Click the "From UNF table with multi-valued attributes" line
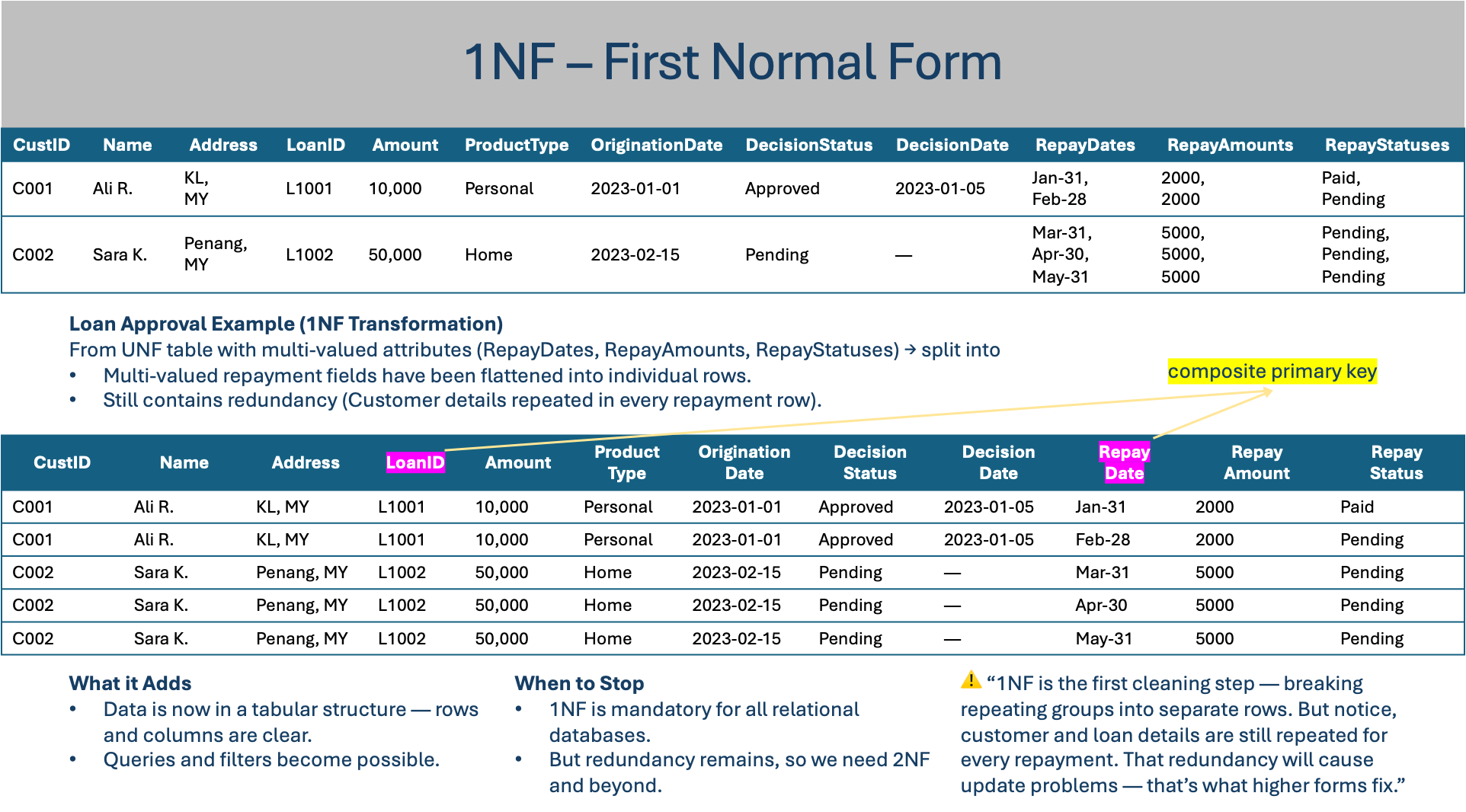Image resolution: width=1466 pixels, height=812 pixels. point(534,350)
